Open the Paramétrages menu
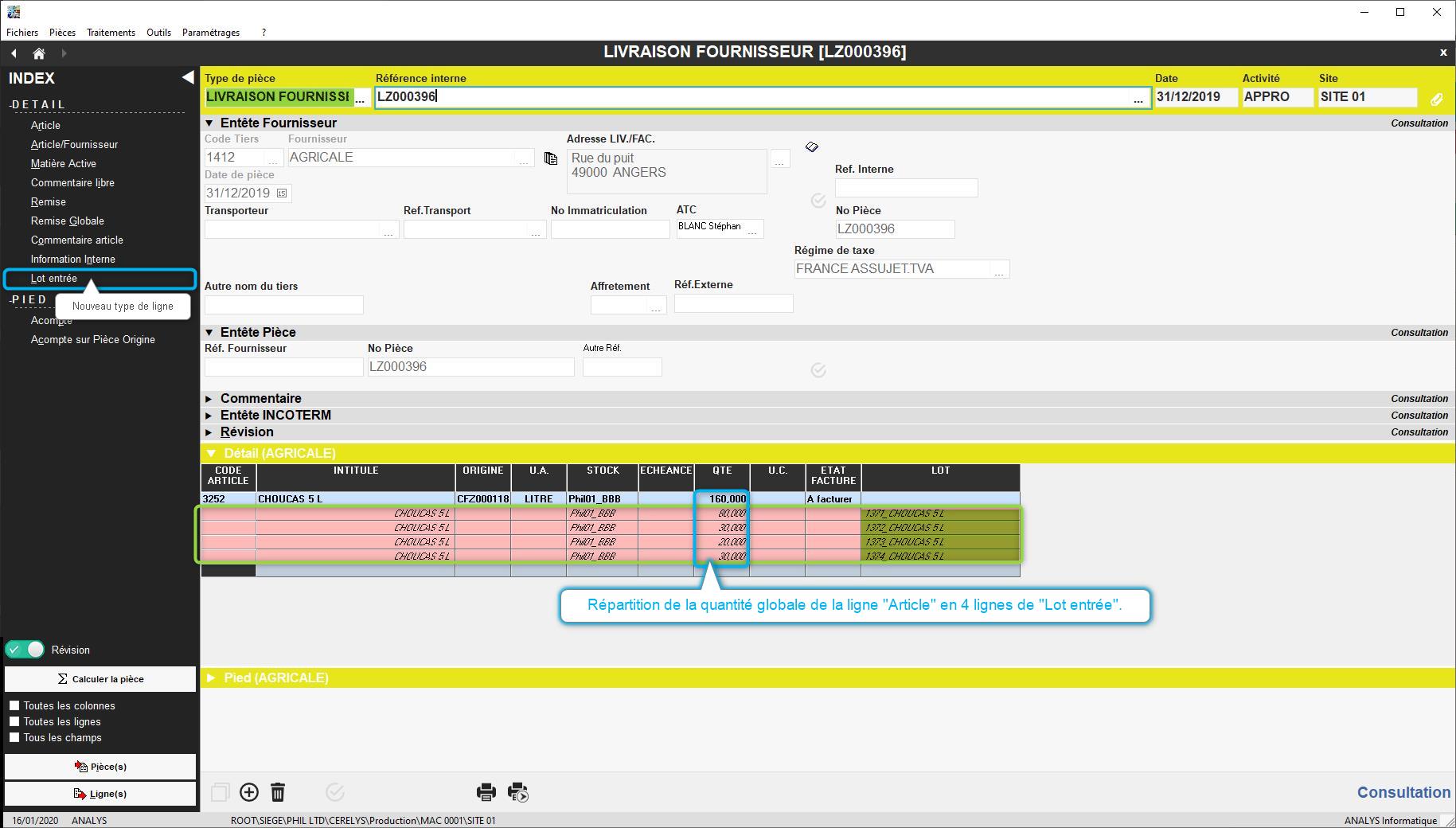The image size is (1456, 828). pos(211,33)
